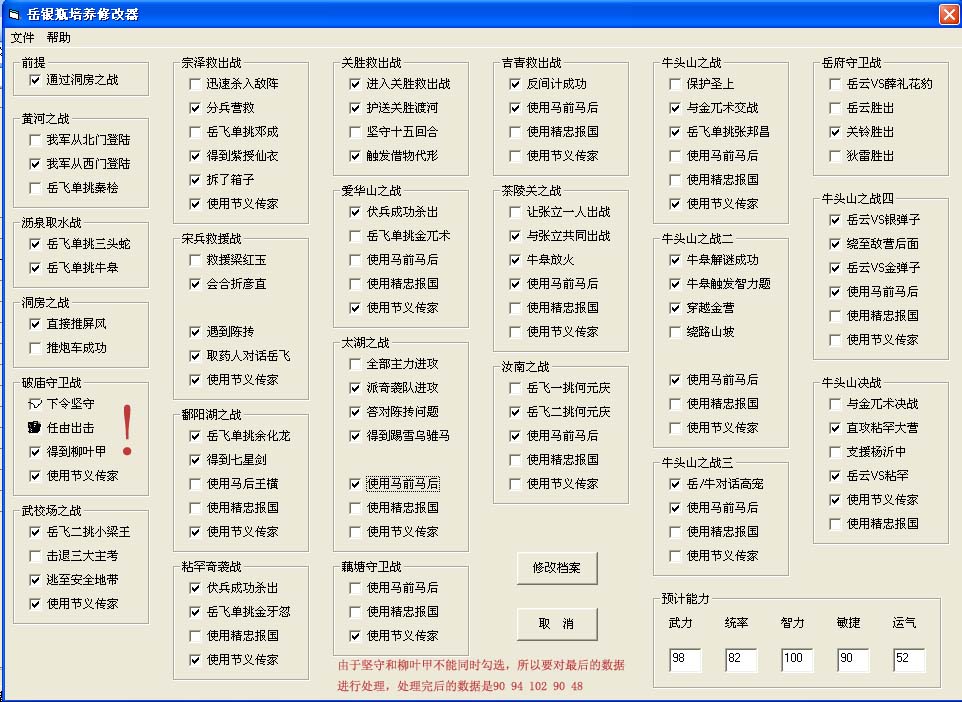962x702 pixels.
Task: Toggle 下令坚守 checkbox
Action: pos(35,404)
